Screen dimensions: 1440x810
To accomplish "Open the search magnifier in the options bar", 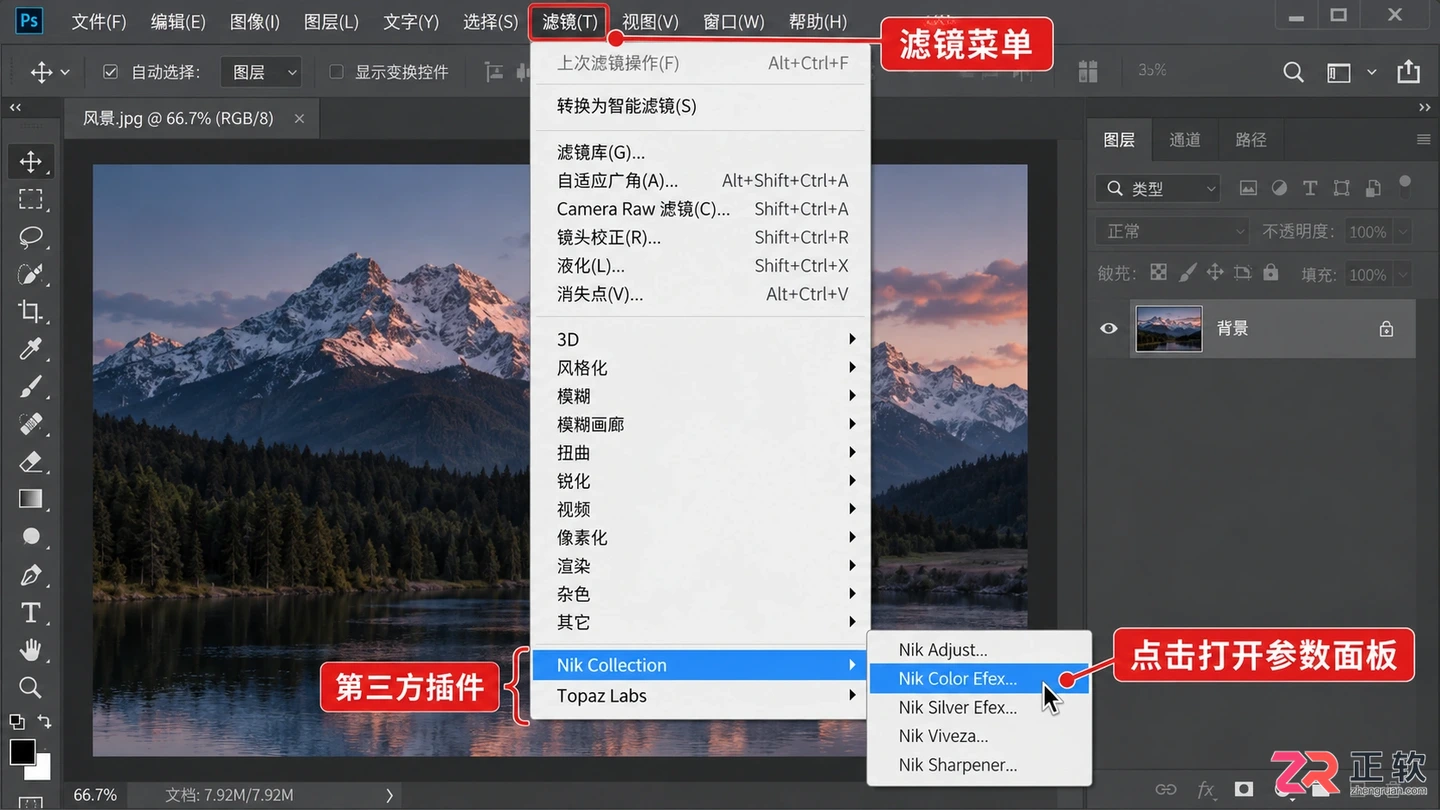I will click(1293, 72).
